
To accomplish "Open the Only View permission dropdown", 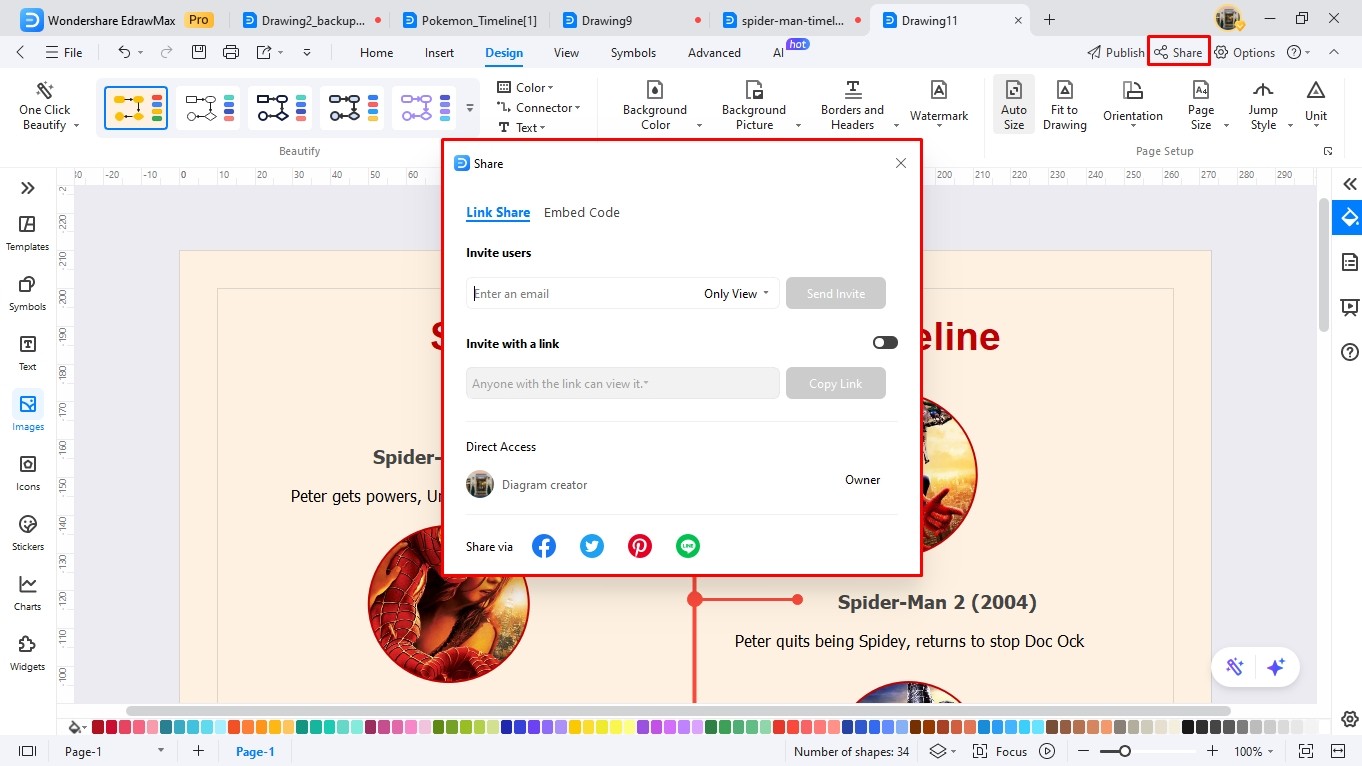I will [x=737, y=293].
